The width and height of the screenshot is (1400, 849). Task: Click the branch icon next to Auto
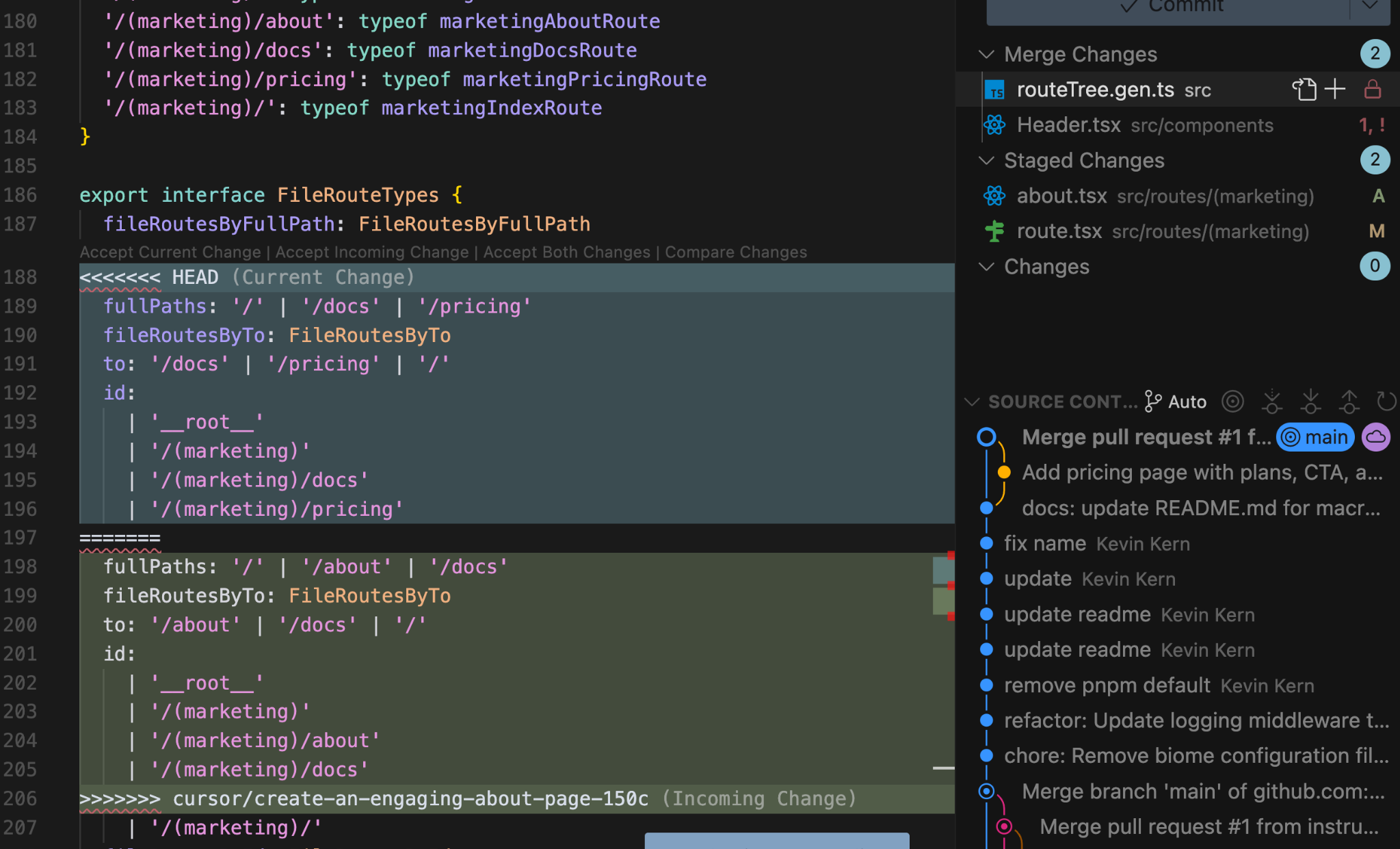[1153, 402]
